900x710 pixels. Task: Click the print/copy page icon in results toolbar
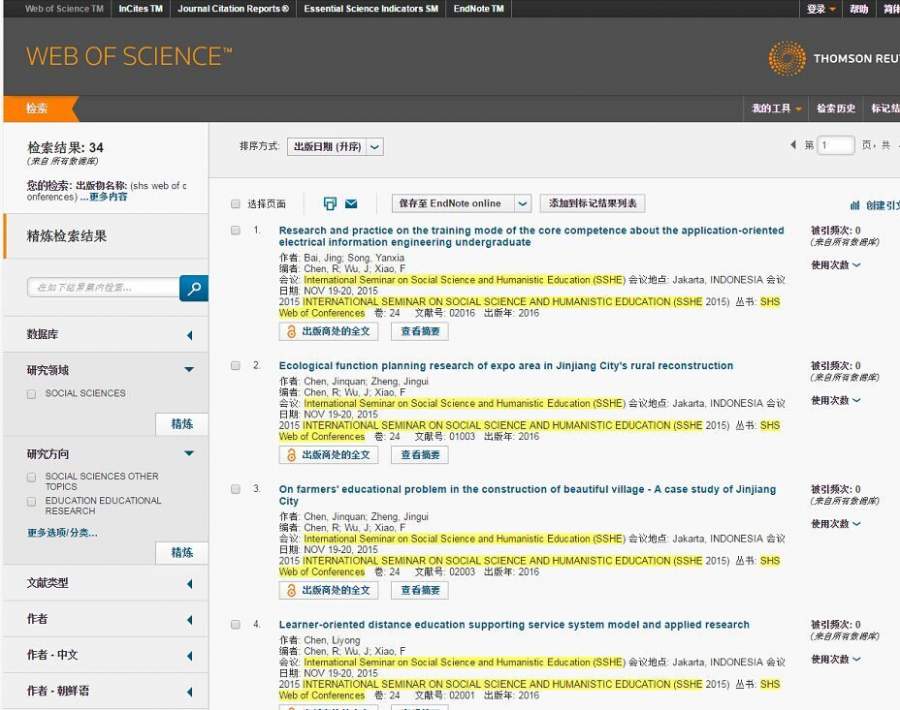point(329,204)
